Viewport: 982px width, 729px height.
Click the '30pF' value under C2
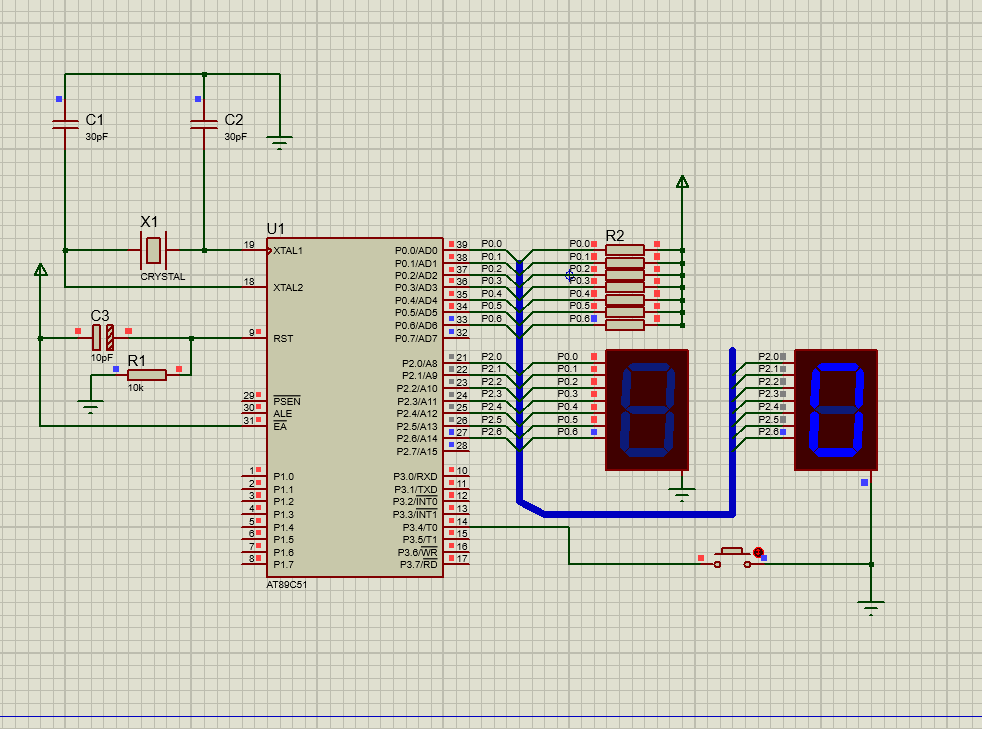click(236, 137)
